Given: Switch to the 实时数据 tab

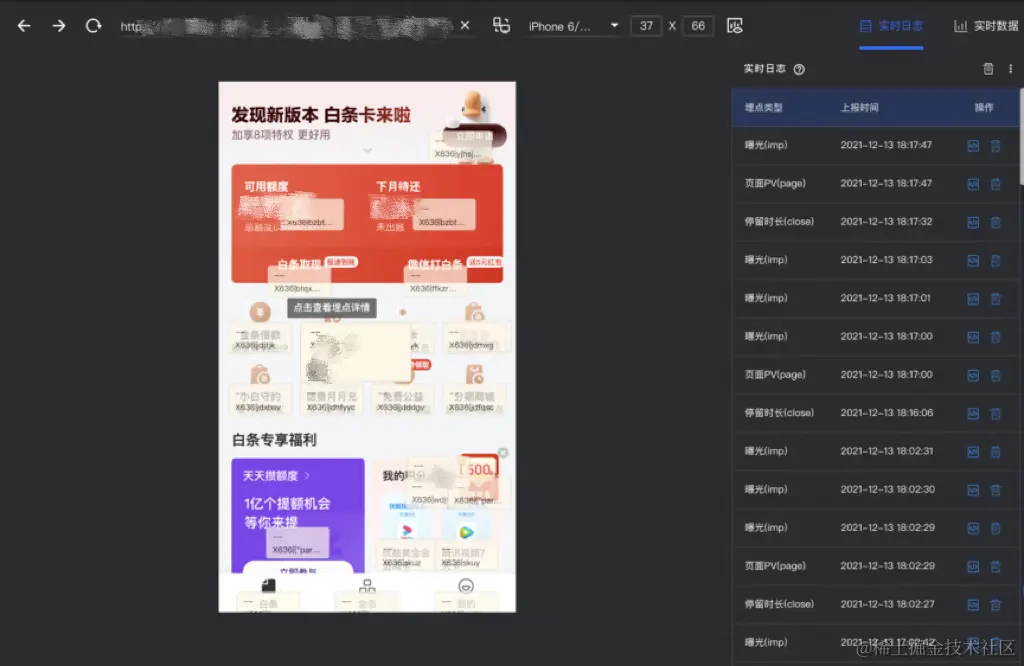Looking at the screenshot, I should pos(985,26).
